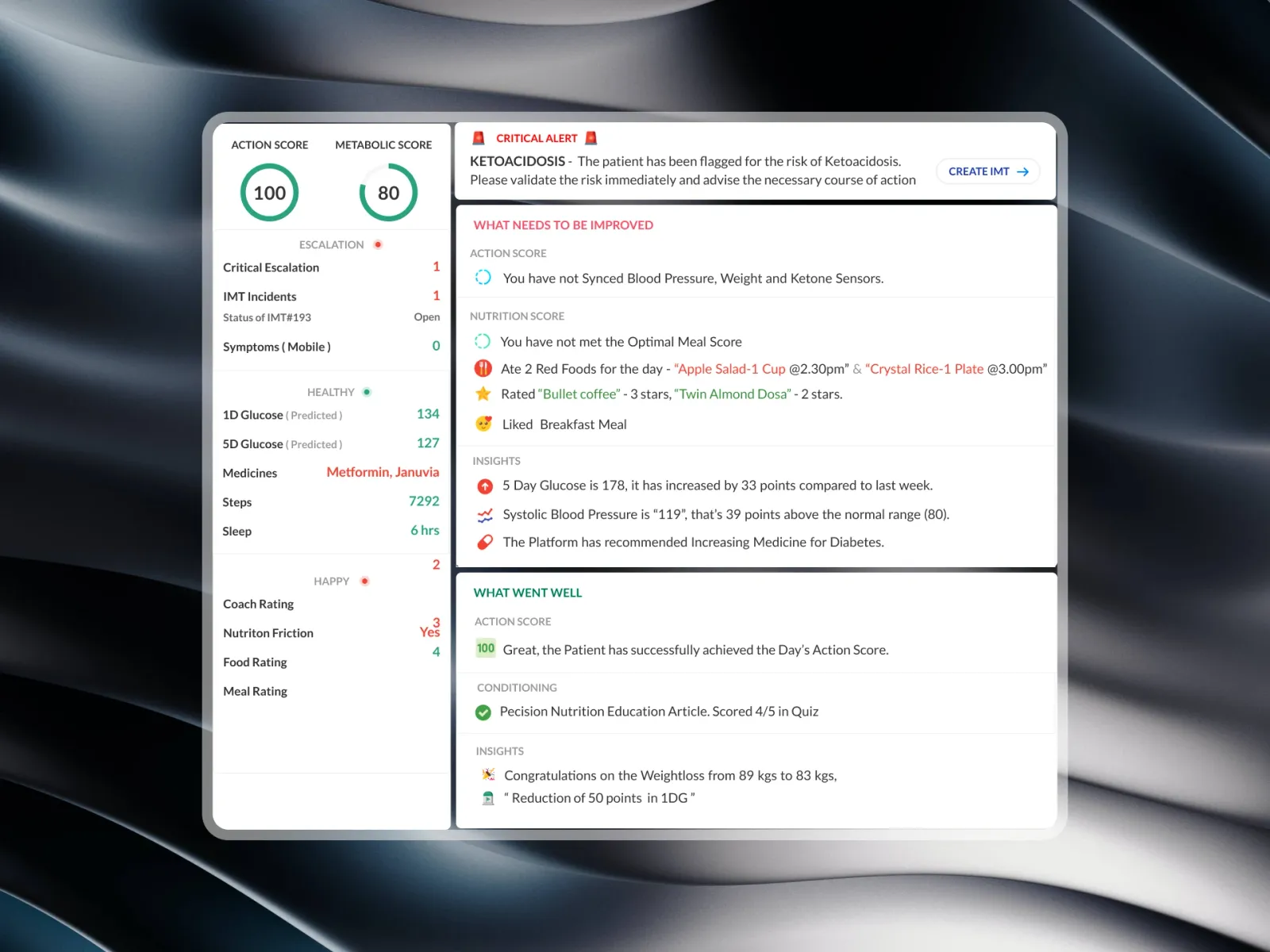Click the dashed circle icon beside unsynced sensors message

483,278
